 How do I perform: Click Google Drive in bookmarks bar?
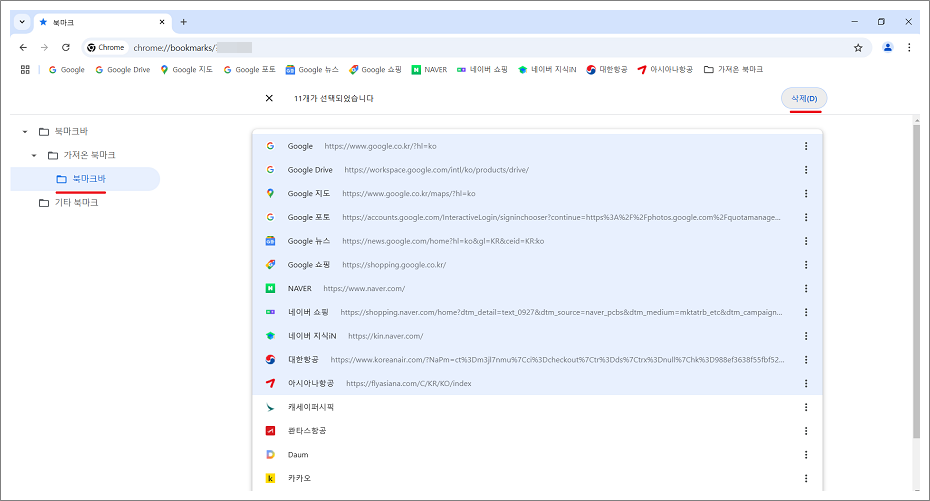point(123,69)
